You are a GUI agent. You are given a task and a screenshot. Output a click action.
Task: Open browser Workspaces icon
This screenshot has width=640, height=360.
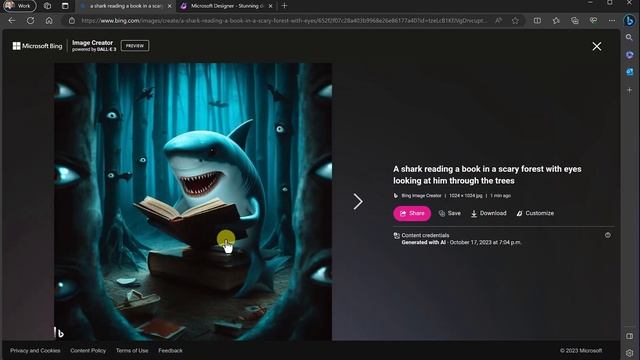pos(47,6)
